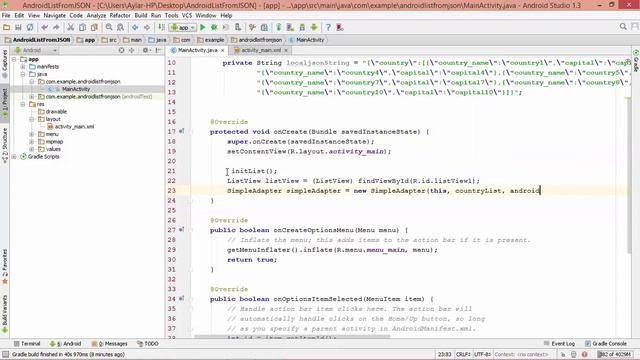640x360 pixels.
Task: Click the Replace icon in toolbar
Action: [x=120, y=27]
